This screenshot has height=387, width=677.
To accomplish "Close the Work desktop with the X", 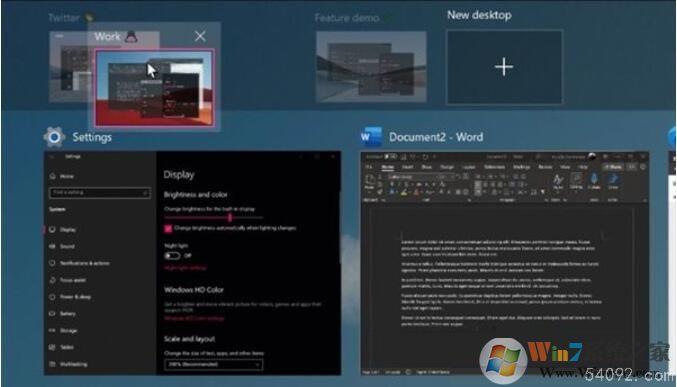I will [x=200, y=36].
